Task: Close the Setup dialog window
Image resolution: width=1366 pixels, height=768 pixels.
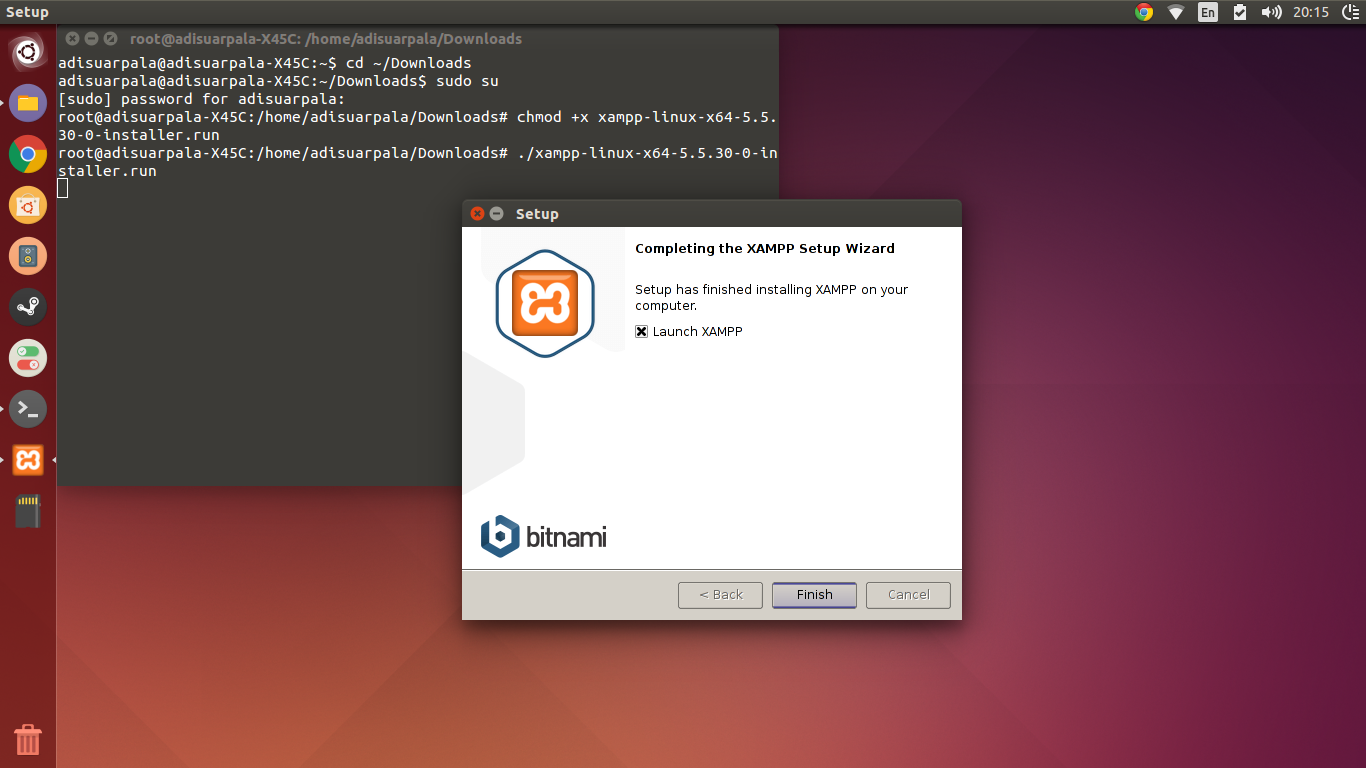Action: (477, 214)
